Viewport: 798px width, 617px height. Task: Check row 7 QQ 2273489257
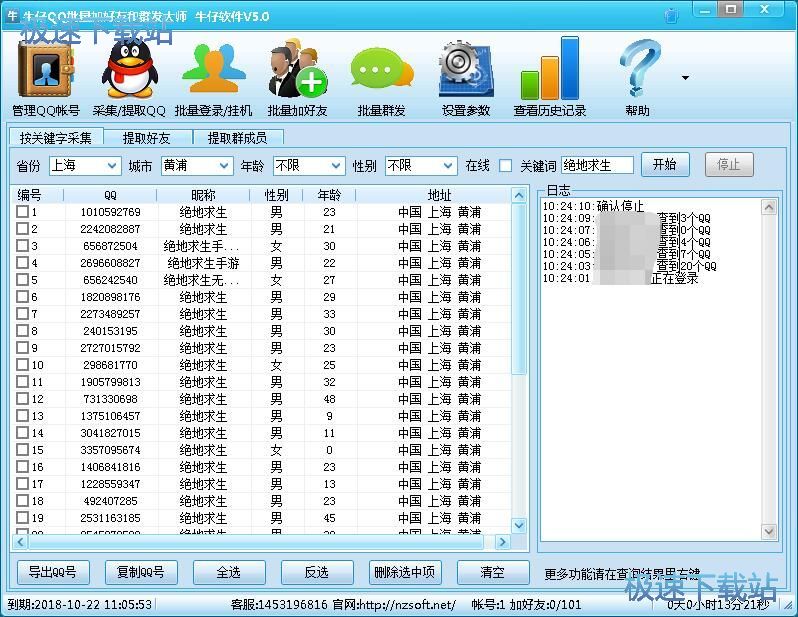(22, 314)
